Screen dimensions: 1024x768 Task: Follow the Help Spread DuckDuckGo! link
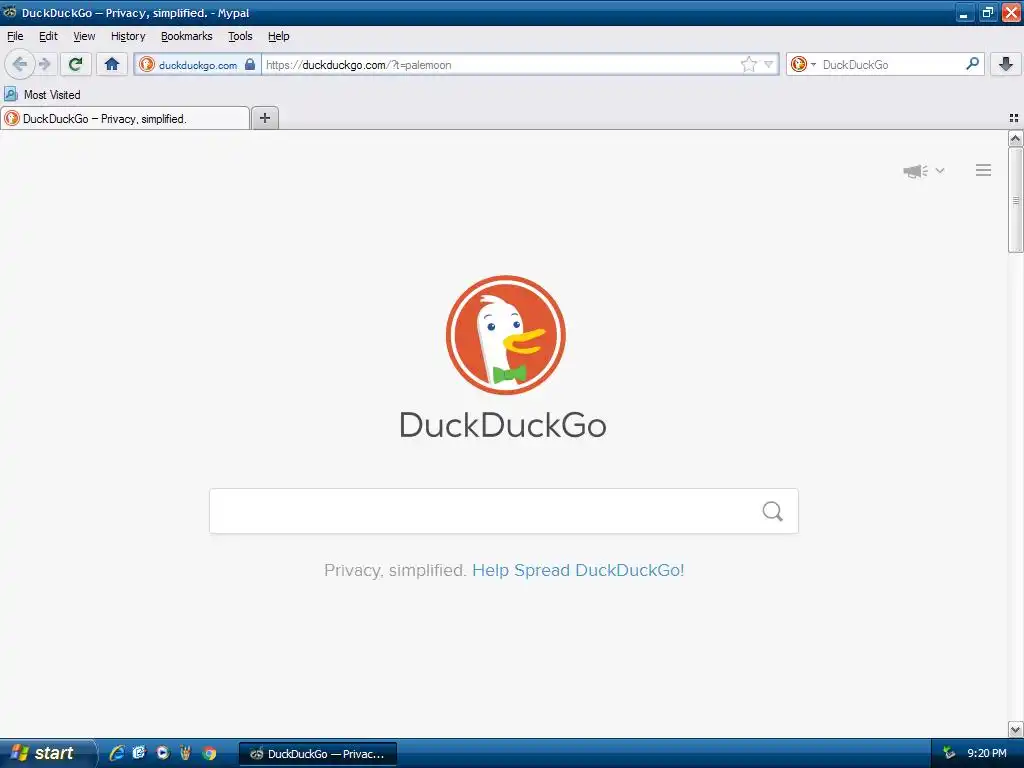click(578, 570)
